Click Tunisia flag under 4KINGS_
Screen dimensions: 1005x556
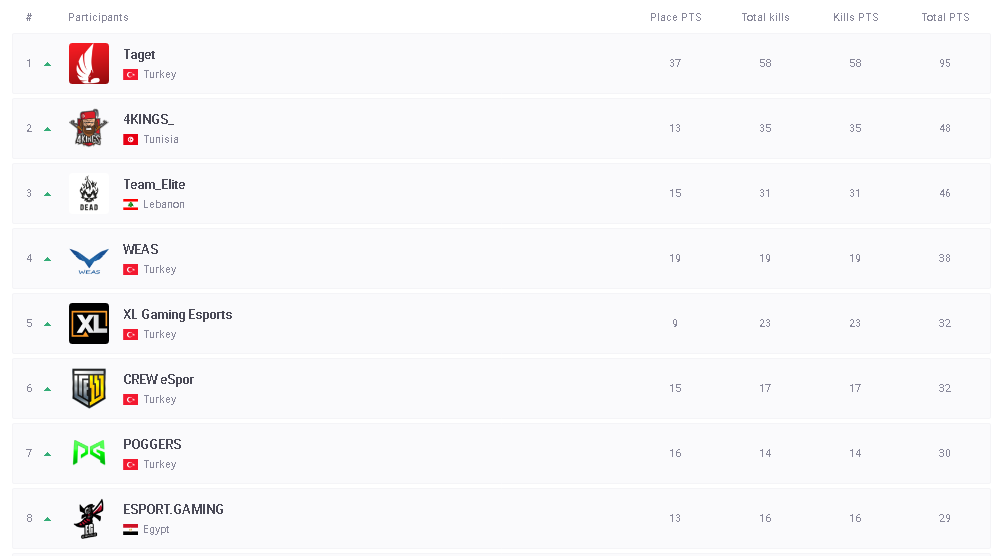[x=130, y=140]
